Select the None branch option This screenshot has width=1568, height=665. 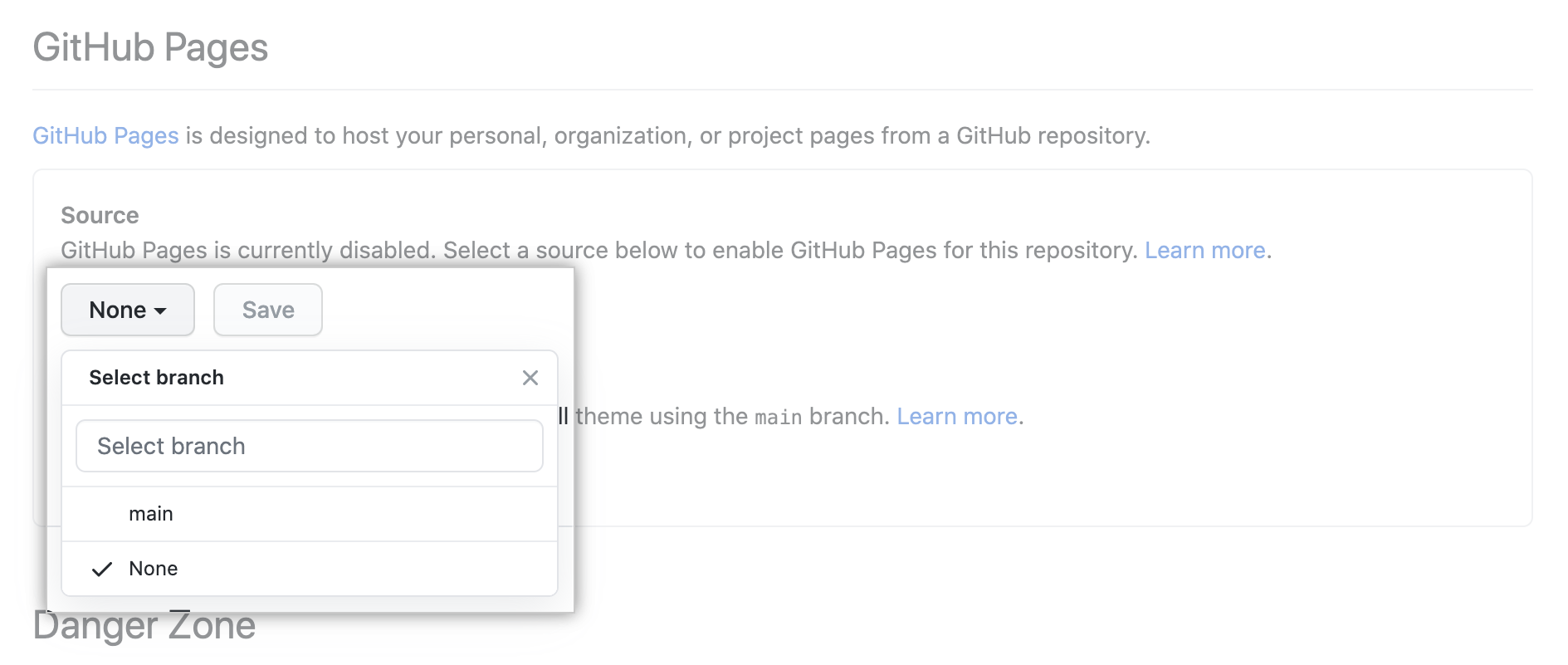pyautogui.click(x=154, y=569)
